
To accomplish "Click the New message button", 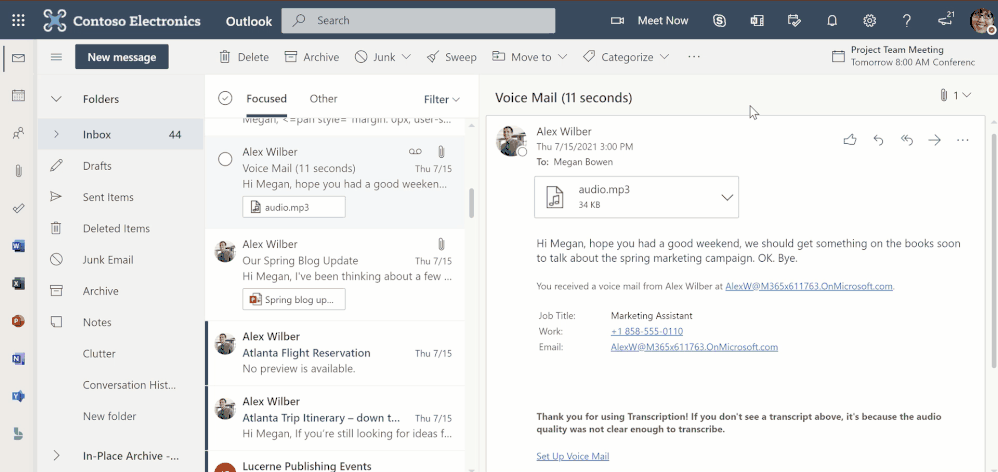I will (121, 57).
